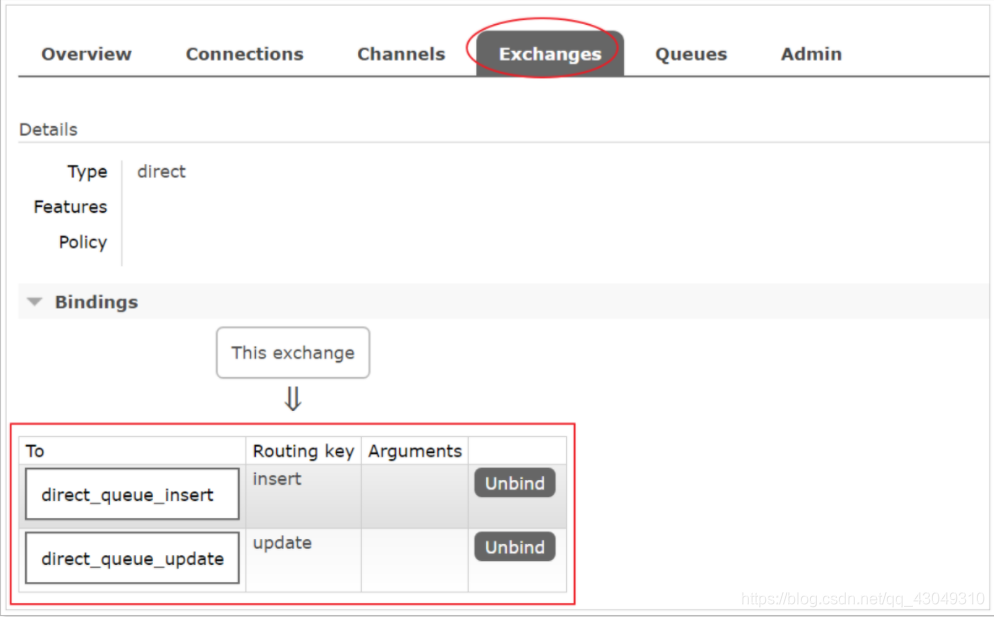Click the This exchange box

pos(293,353)
